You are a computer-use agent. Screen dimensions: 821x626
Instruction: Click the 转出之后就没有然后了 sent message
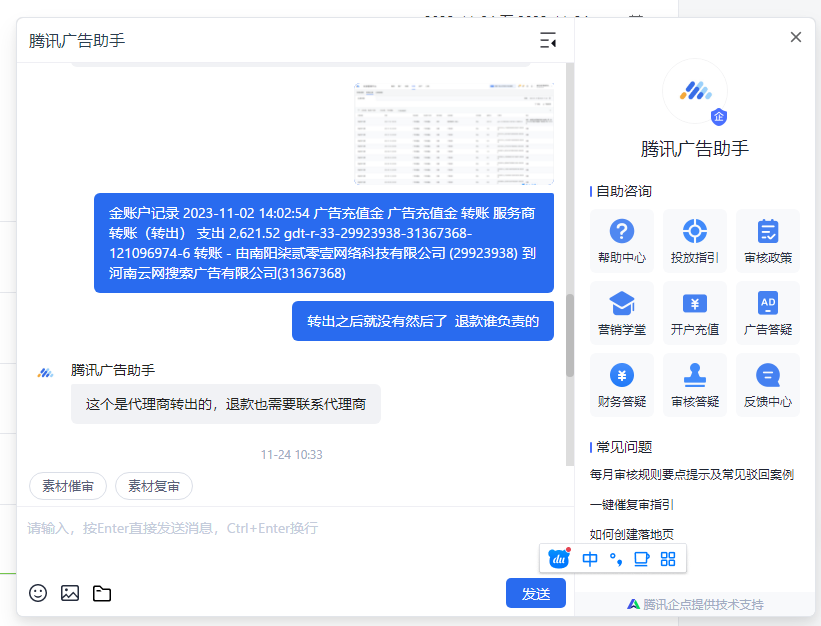tap(423, 321)
